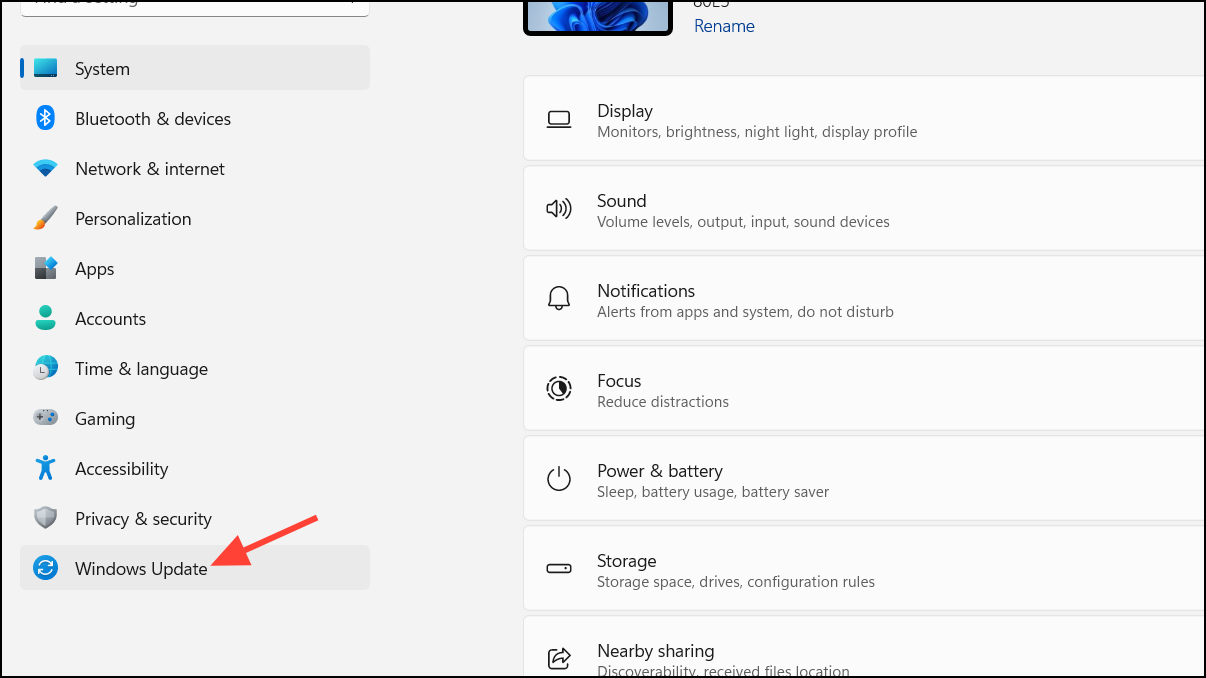Screen dimensions: 1206x678
Task: Click the Wi-Fi Network icon in sidebar
Action: coord(46,168)
